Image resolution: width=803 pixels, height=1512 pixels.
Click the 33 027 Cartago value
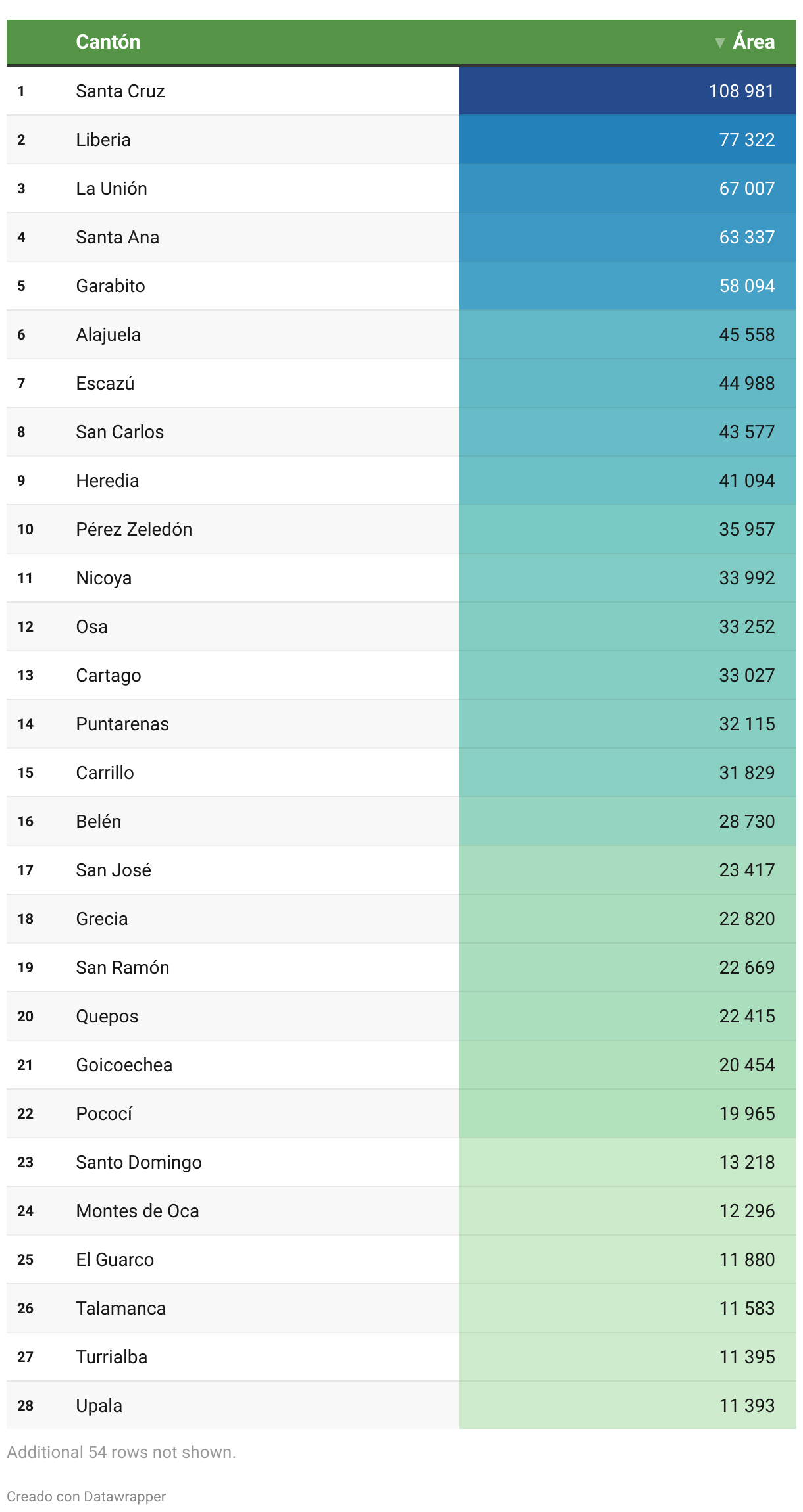point(746,676)
